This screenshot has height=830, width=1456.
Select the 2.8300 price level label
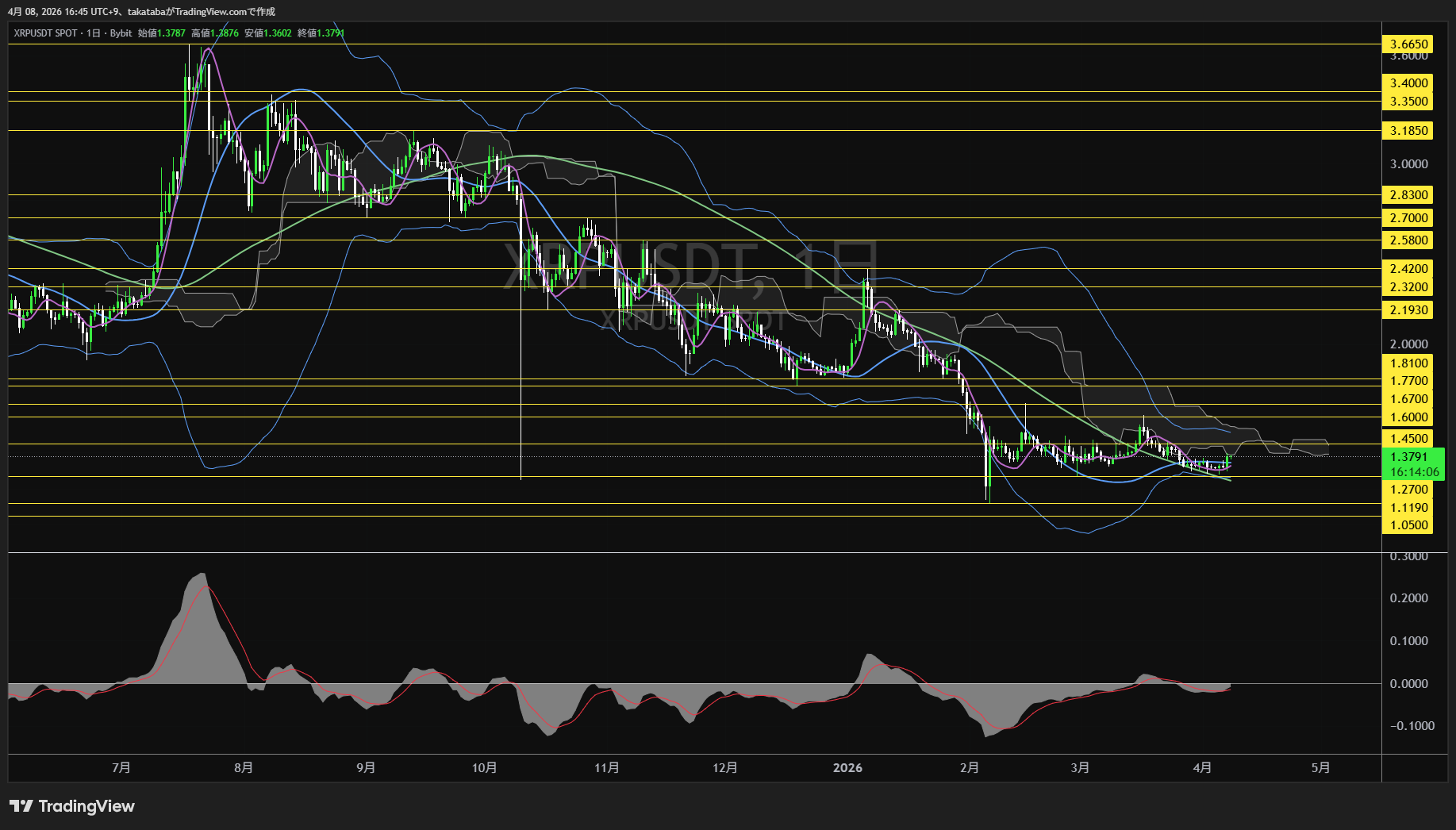click(x=1408, y=195)
